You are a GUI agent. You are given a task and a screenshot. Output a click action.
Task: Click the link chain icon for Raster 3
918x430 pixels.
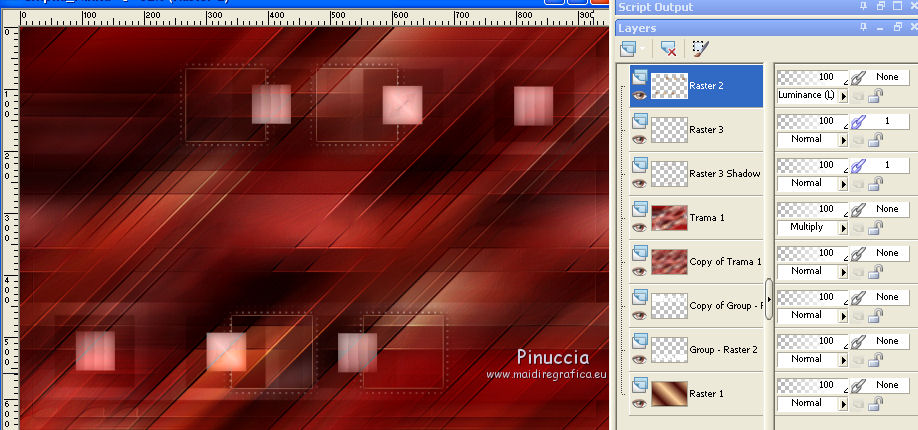[858, 121]
